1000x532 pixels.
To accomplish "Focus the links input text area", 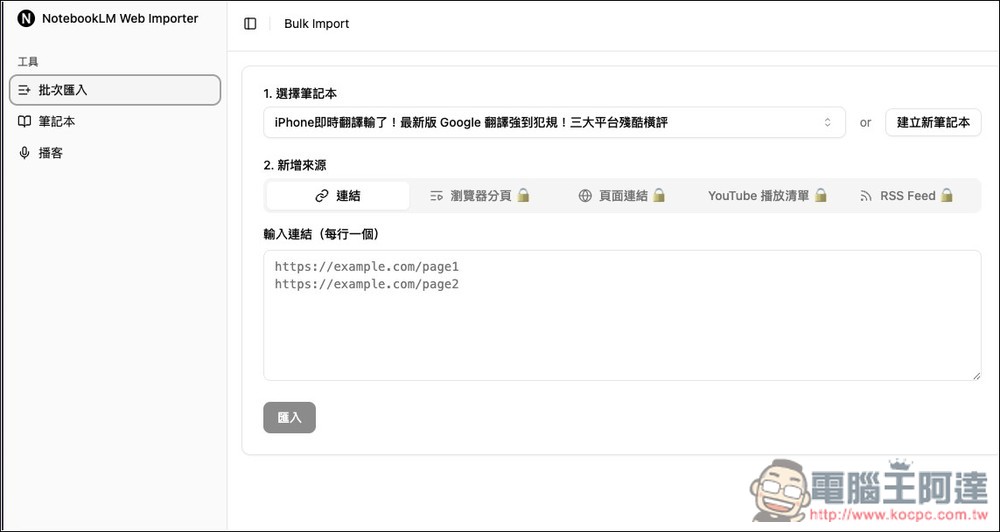I will [622, 316].
